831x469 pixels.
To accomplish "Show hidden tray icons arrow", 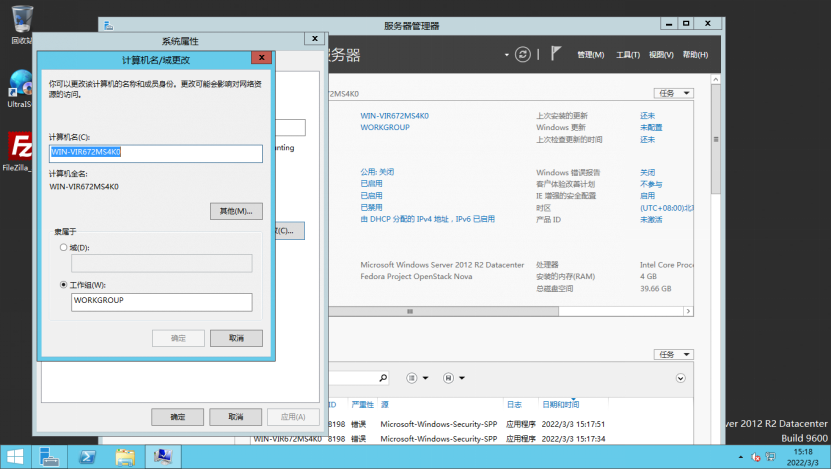I will [x=740, y=457].
